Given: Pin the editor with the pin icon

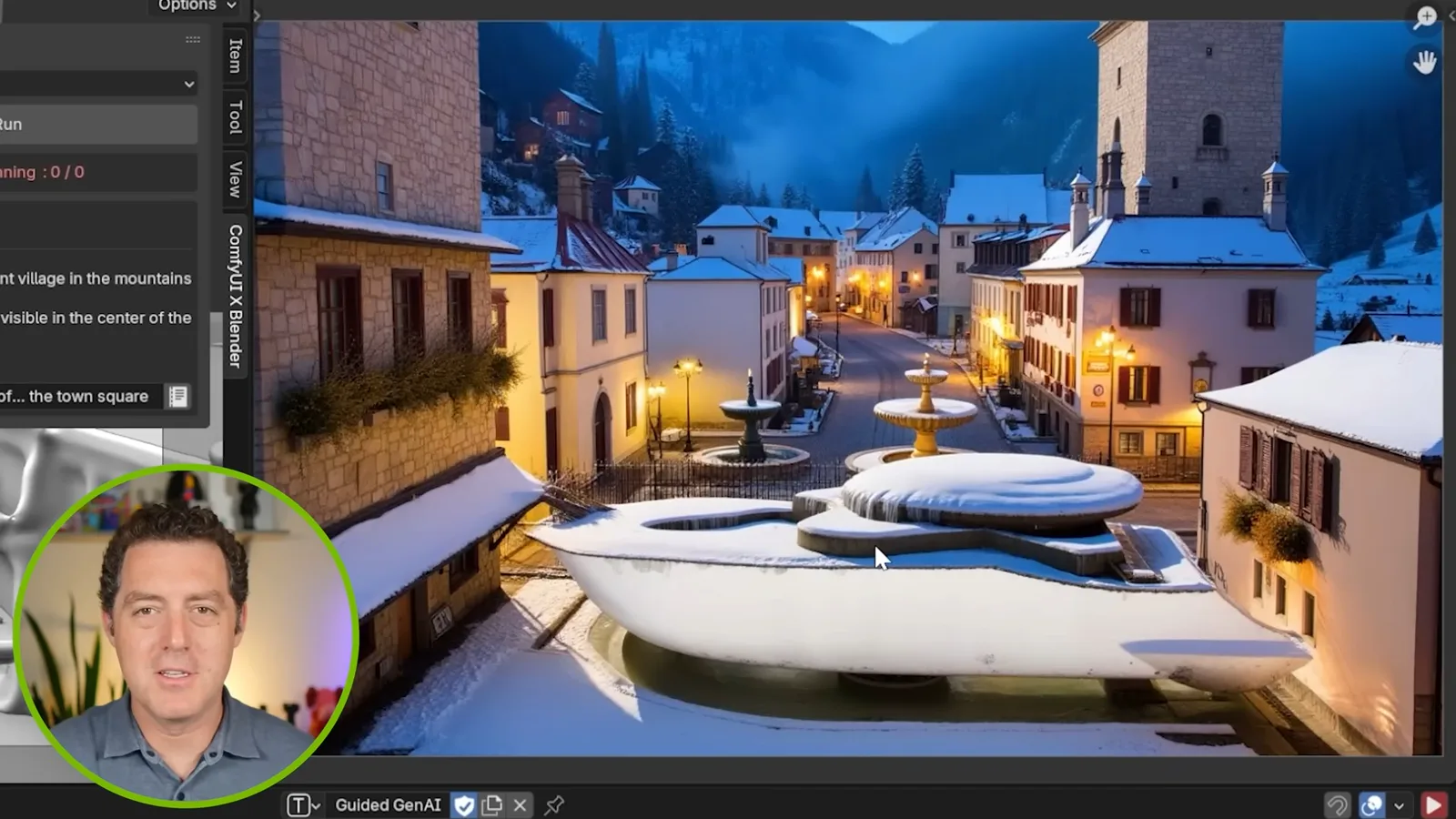Looking at the screenshot, I should [554, 805].
